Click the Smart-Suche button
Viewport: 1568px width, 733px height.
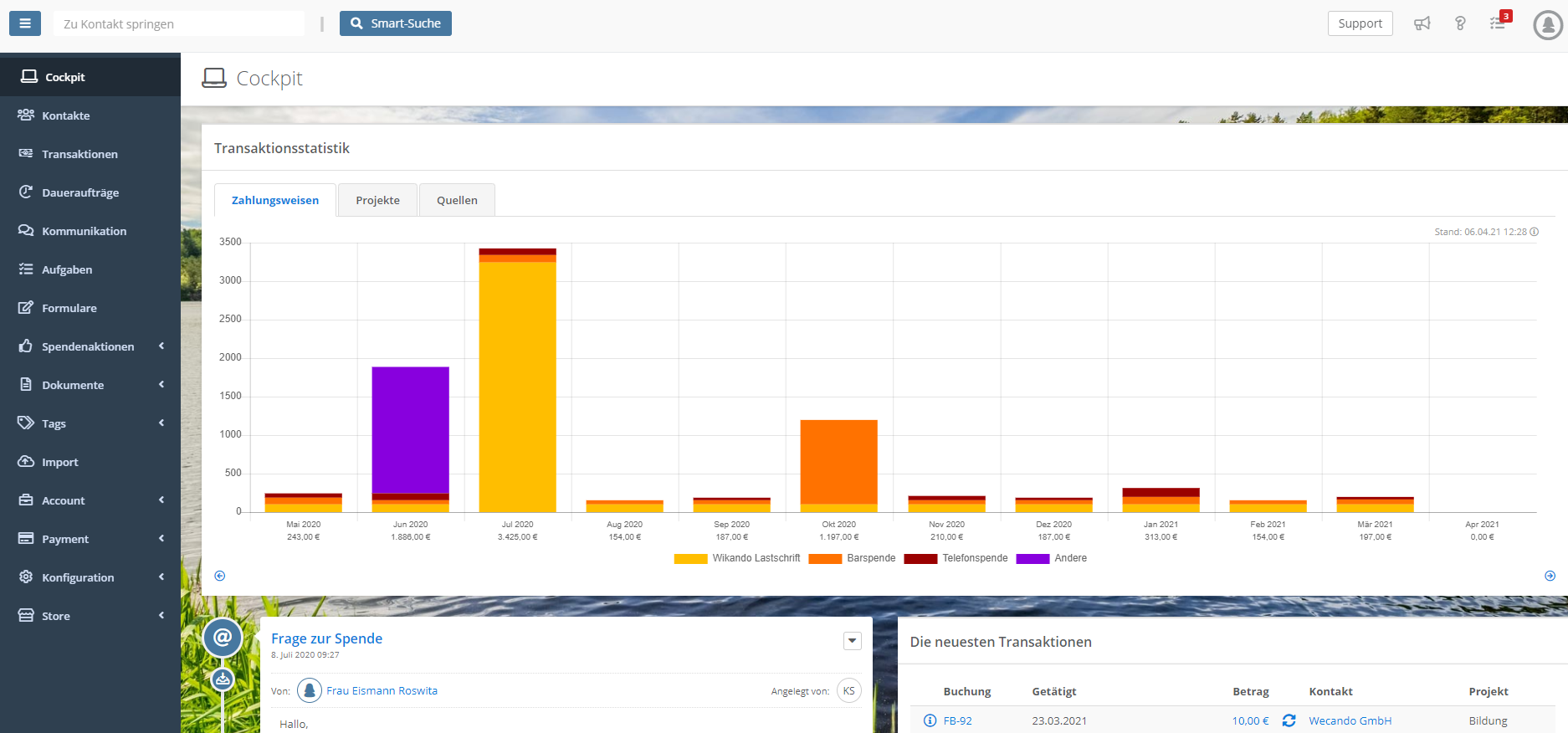click(396, 23)
